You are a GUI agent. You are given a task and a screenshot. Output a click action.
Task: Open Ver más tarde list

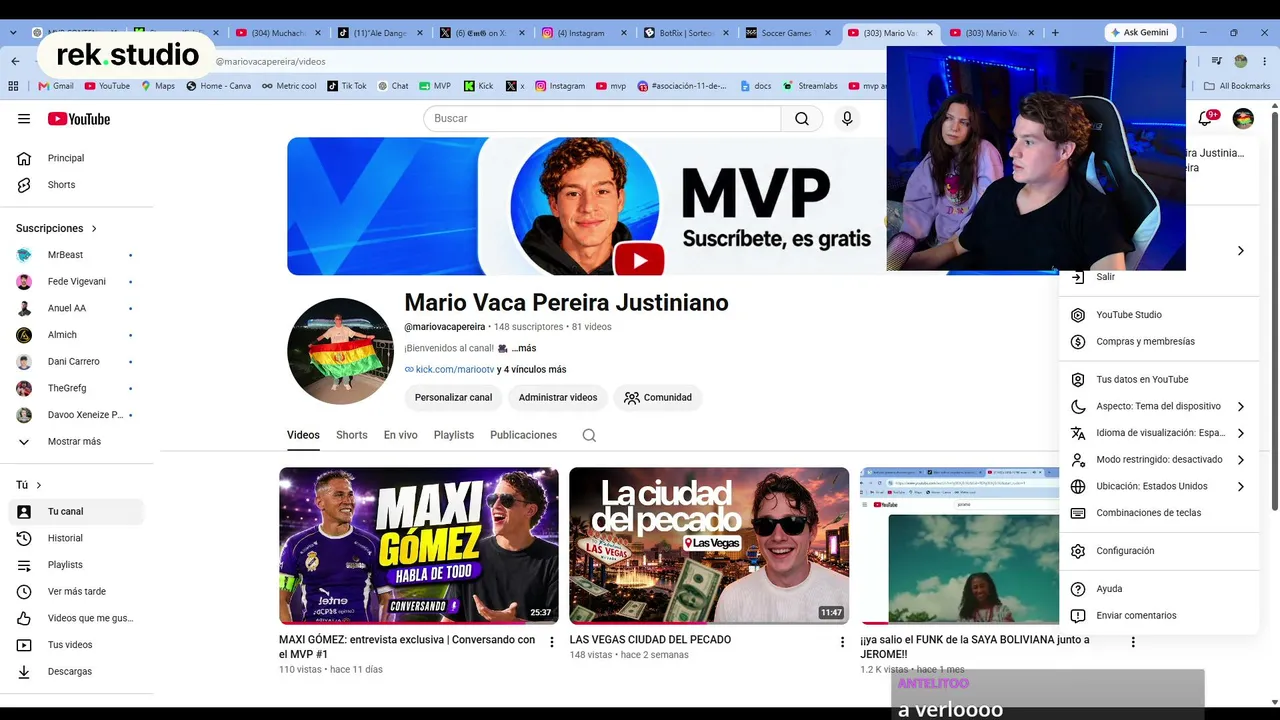[x=77, y=591]
